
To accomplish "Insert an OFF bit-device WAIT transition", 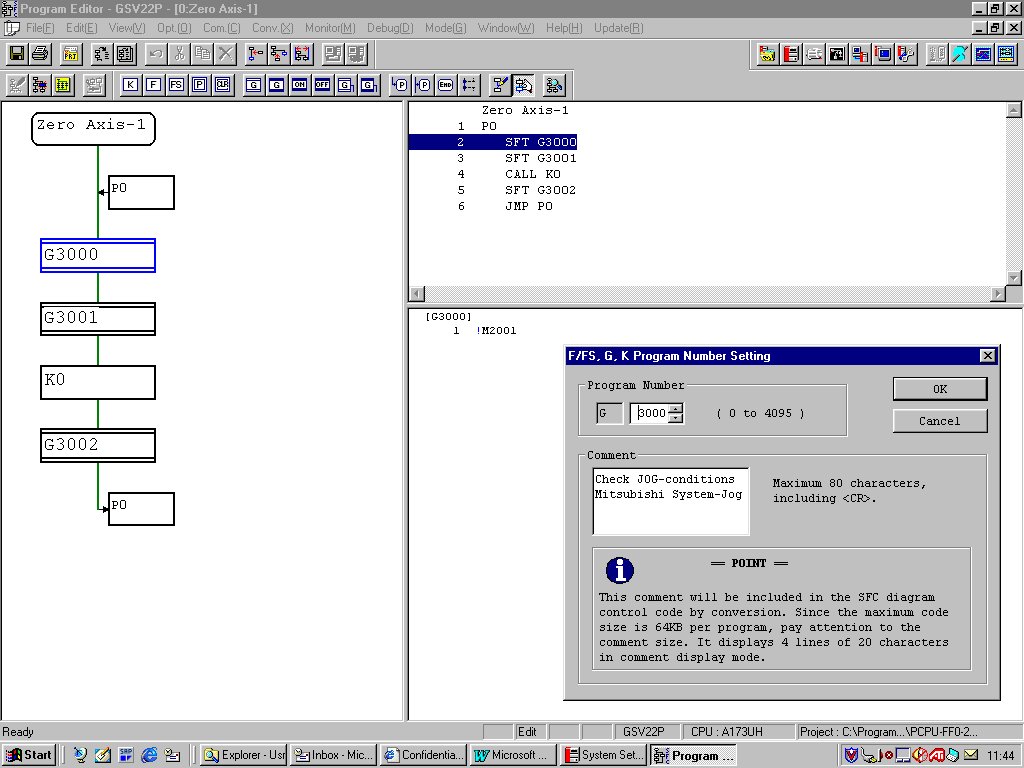I will pos(322,85).
